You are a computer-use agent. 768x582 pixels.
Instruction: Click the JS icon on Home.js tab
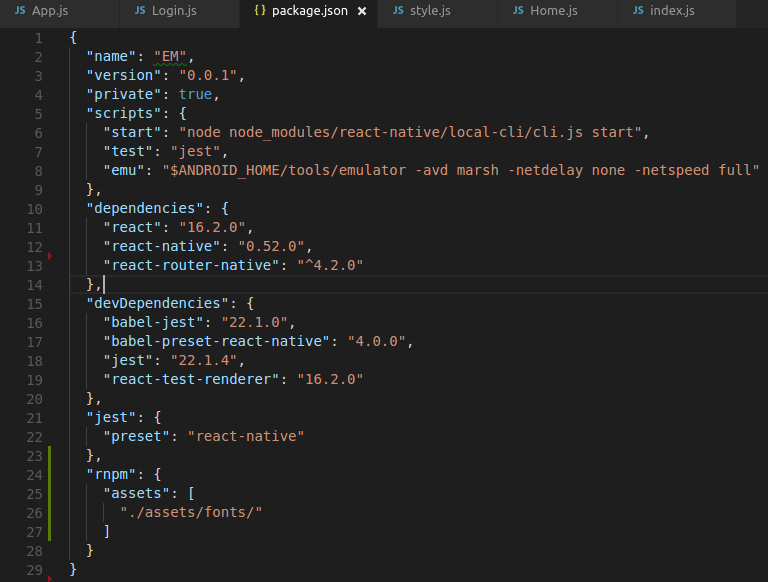tap(518, 10)
